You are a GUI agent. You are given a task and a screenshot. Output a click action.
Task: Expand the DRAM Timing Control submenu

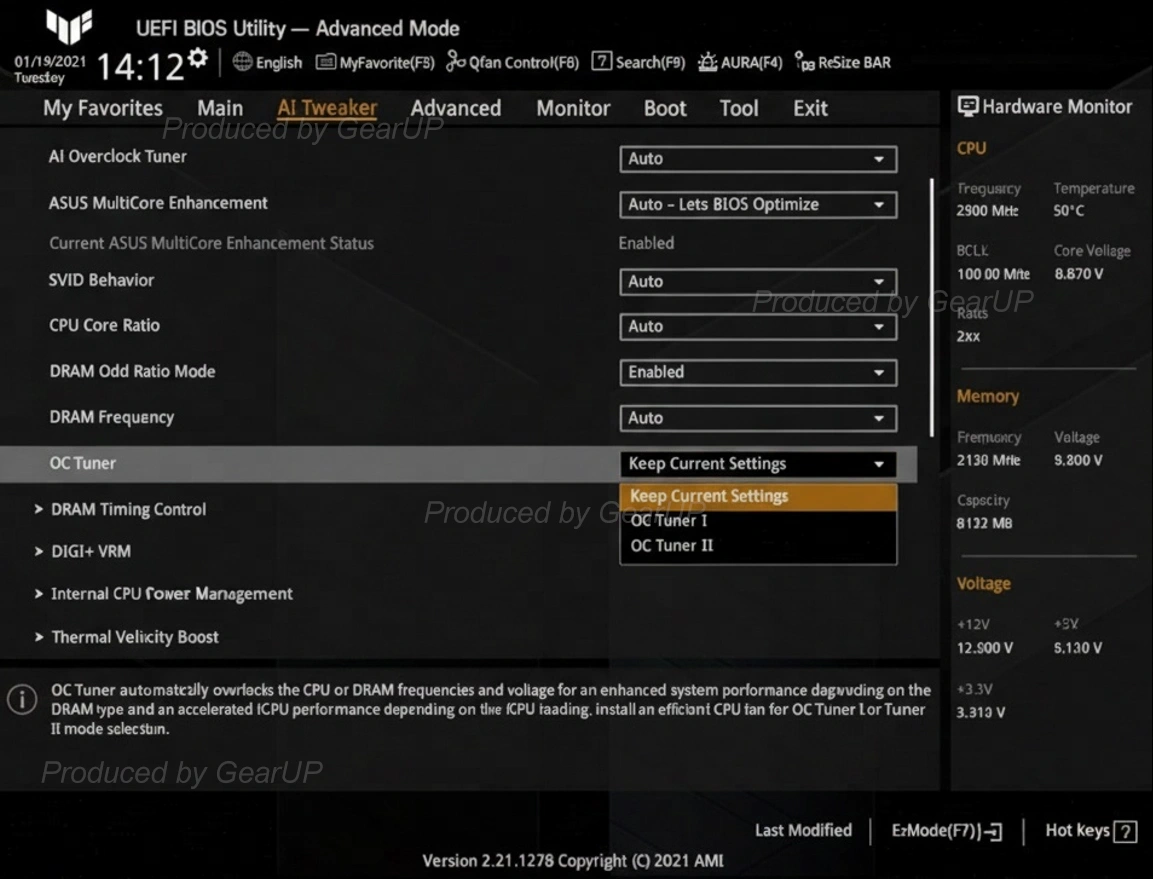click(121, 509)
